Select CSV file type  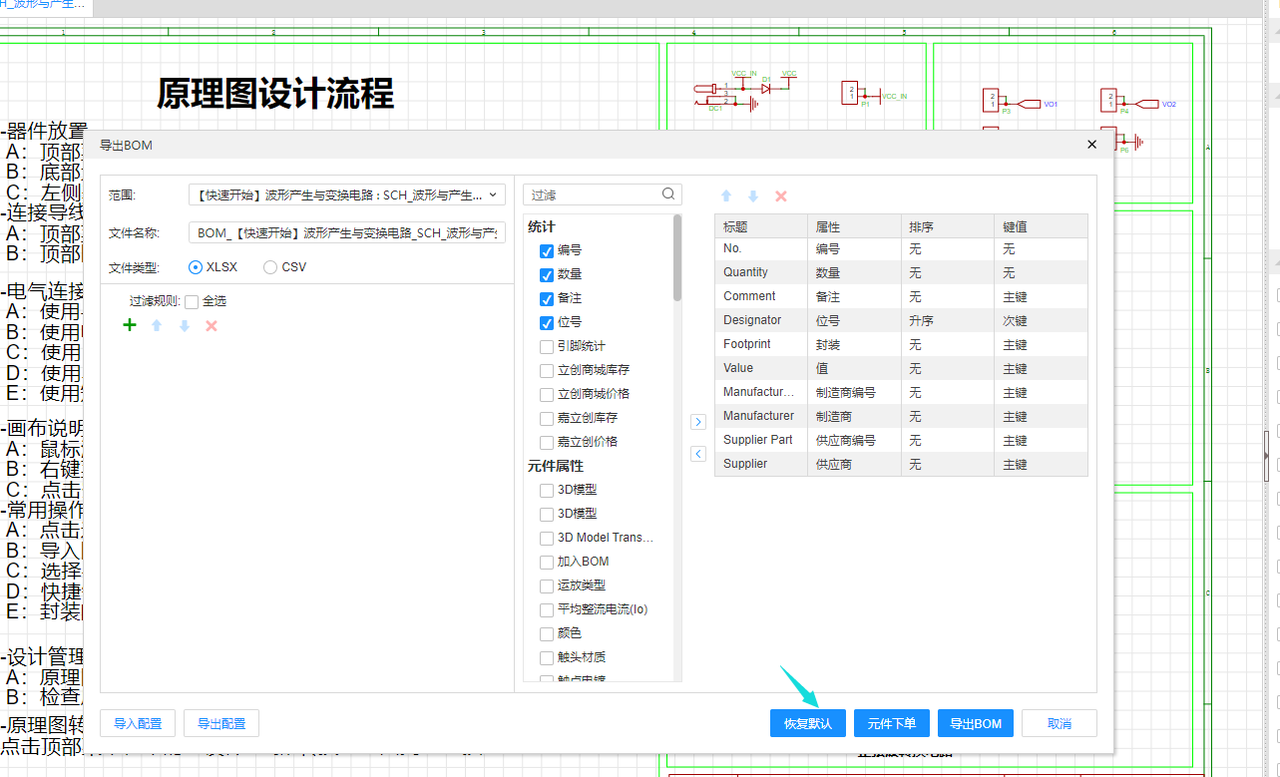(x=270, y=267)
